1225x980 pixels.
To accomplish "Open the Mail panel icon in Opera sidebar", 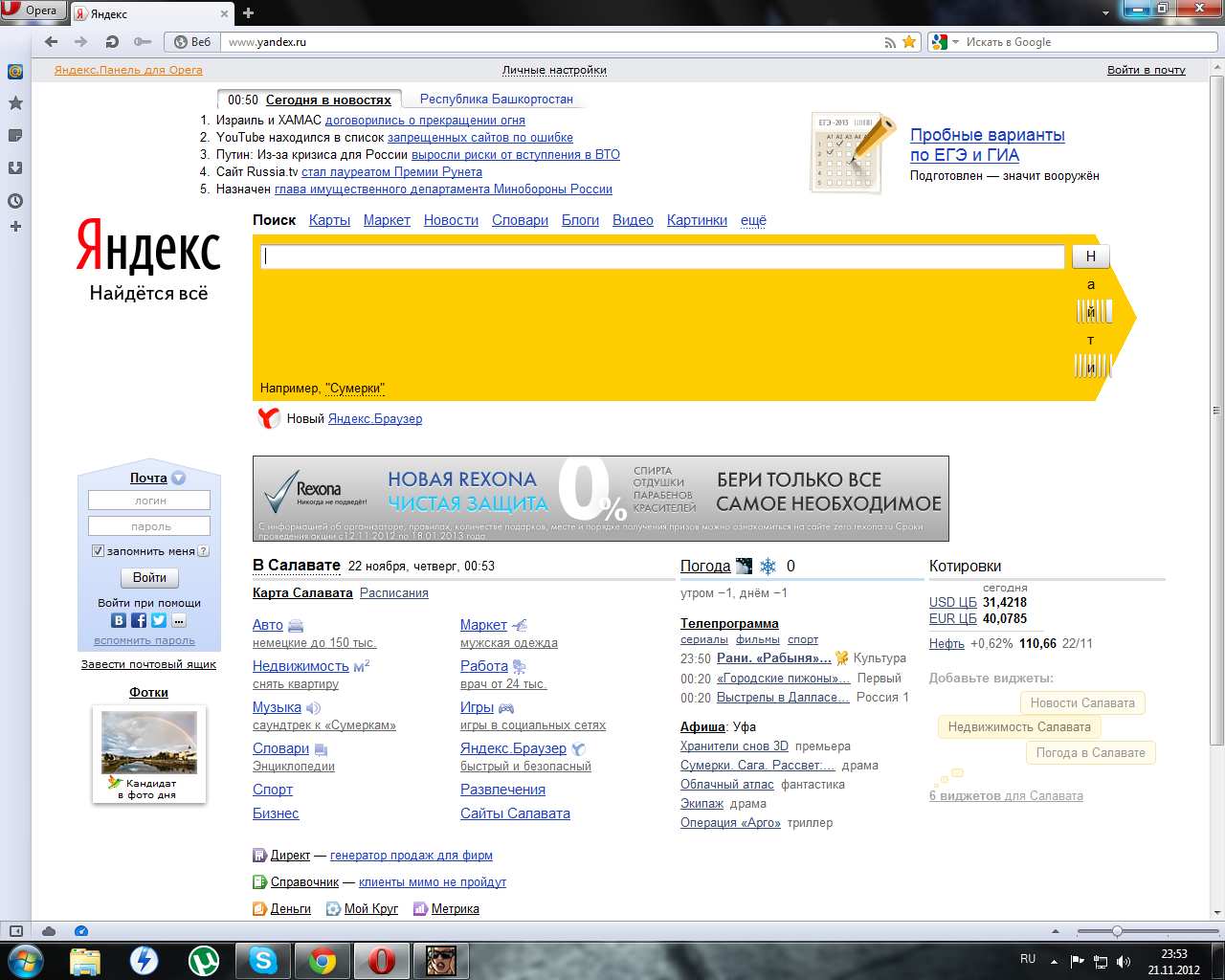I will coord(15,72).
